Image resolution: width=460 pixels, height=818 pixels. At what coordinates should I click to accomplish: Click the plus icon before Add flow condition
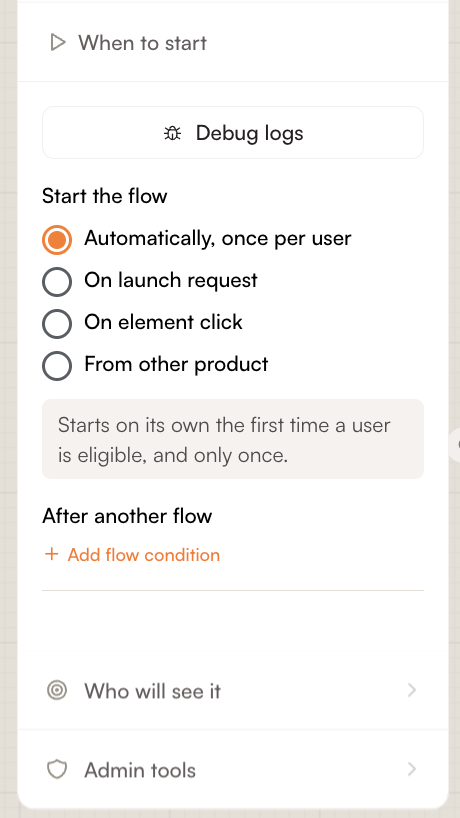pyautogui.click(x=52, y=554)
